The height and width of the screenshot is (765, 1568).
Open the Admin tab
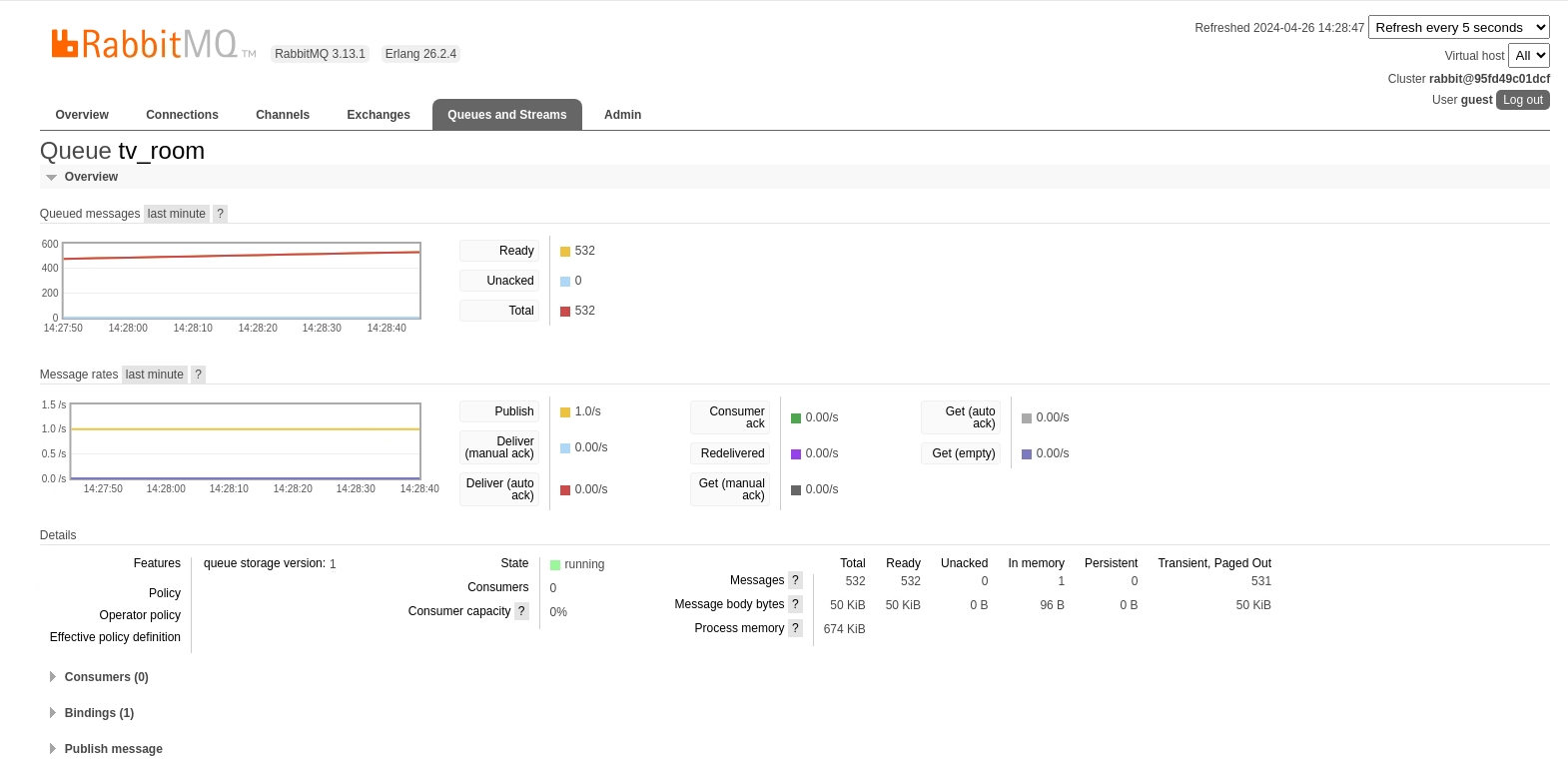[x=622, y=115]
